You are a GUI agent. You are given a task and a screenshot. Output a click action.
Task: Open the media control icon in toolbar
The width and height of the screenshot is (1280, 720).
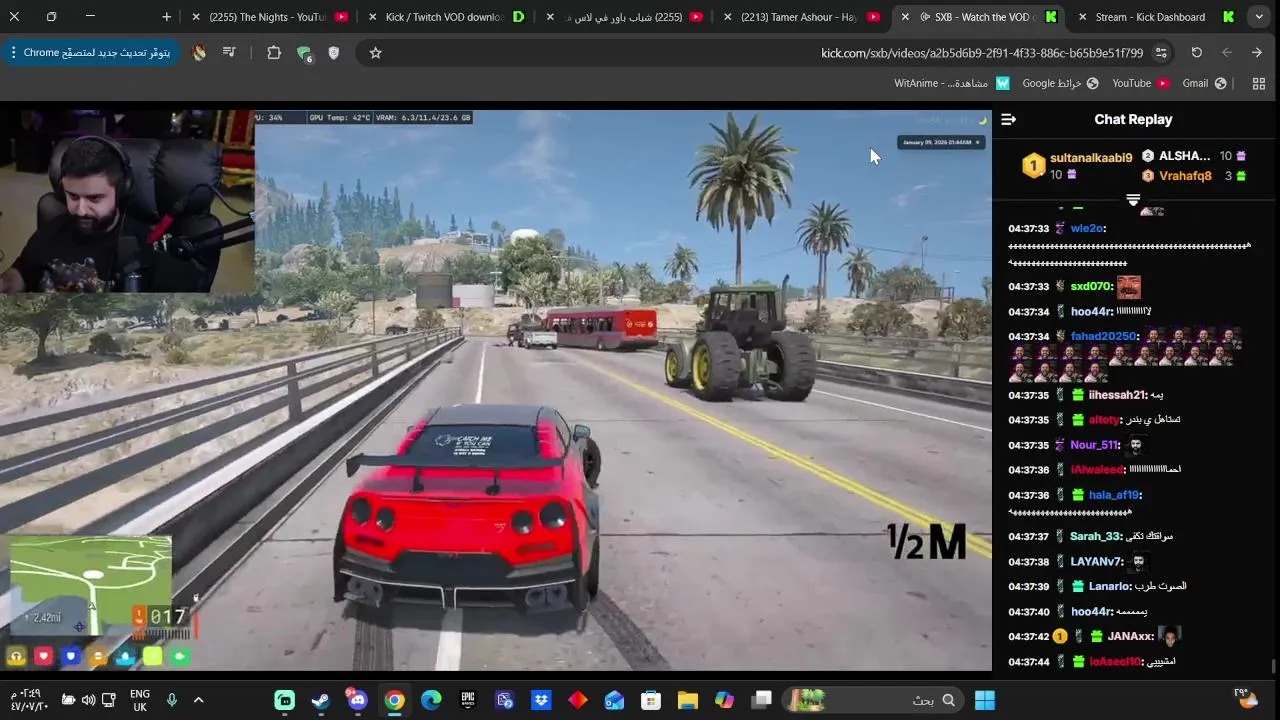point(229,53)
